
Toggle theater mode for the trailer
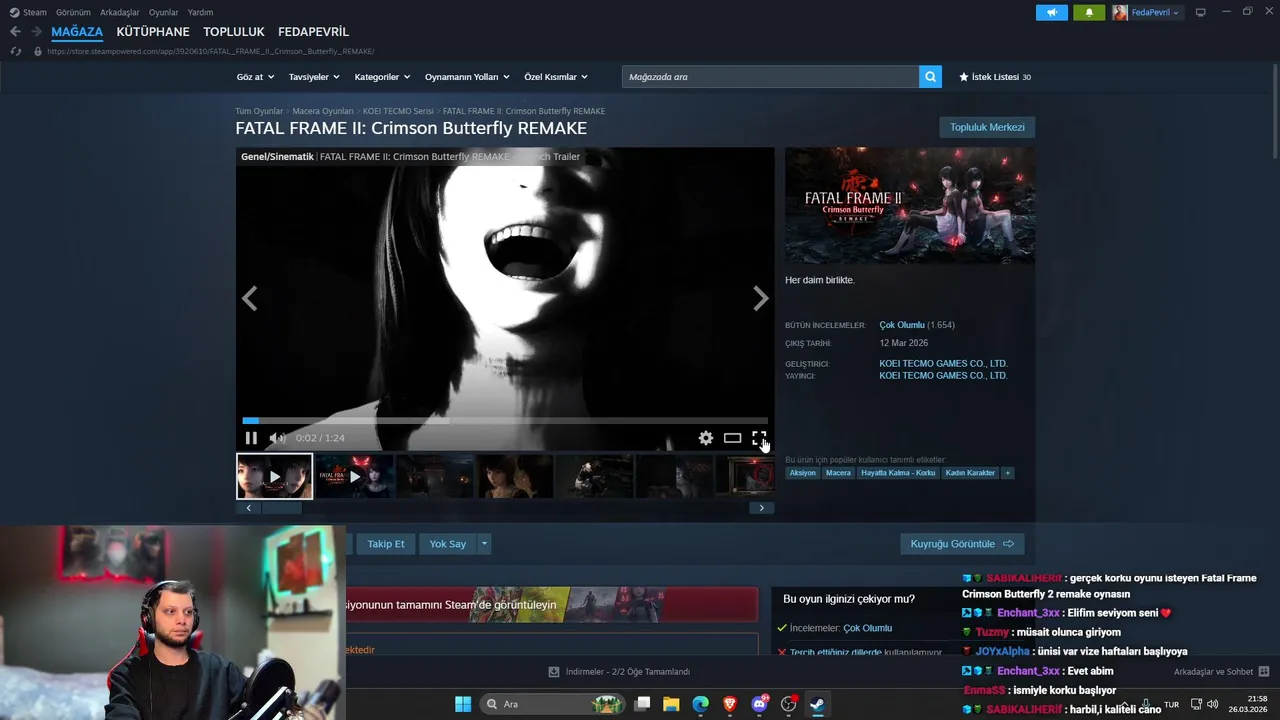coord(733,438)
